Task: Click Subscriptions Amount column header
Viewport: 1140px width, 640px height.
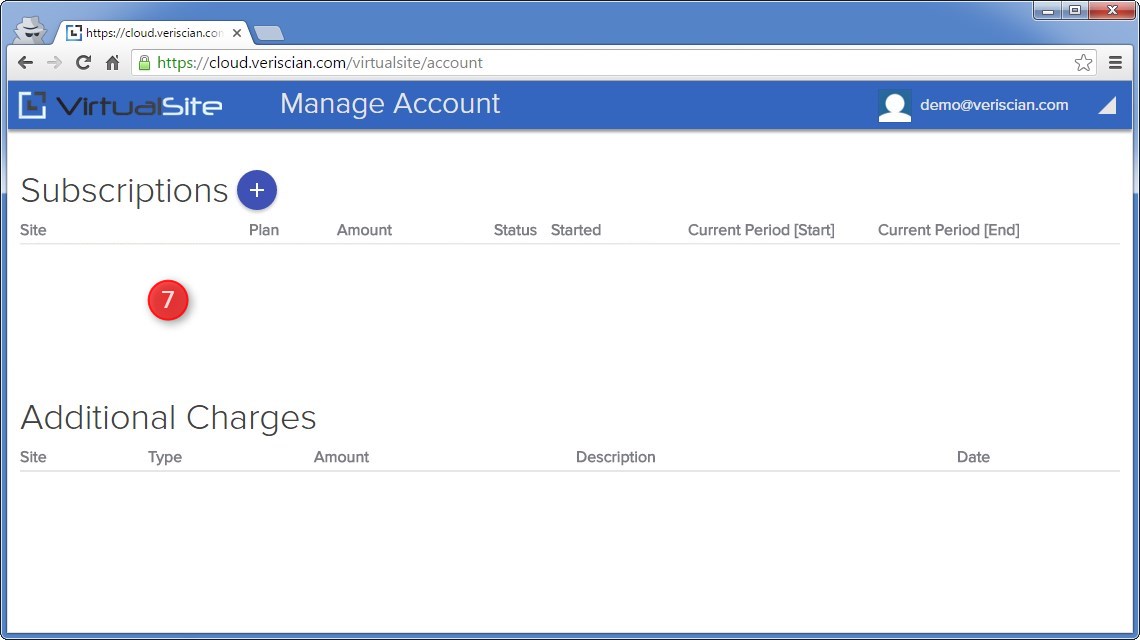Action: coord(364,230)
